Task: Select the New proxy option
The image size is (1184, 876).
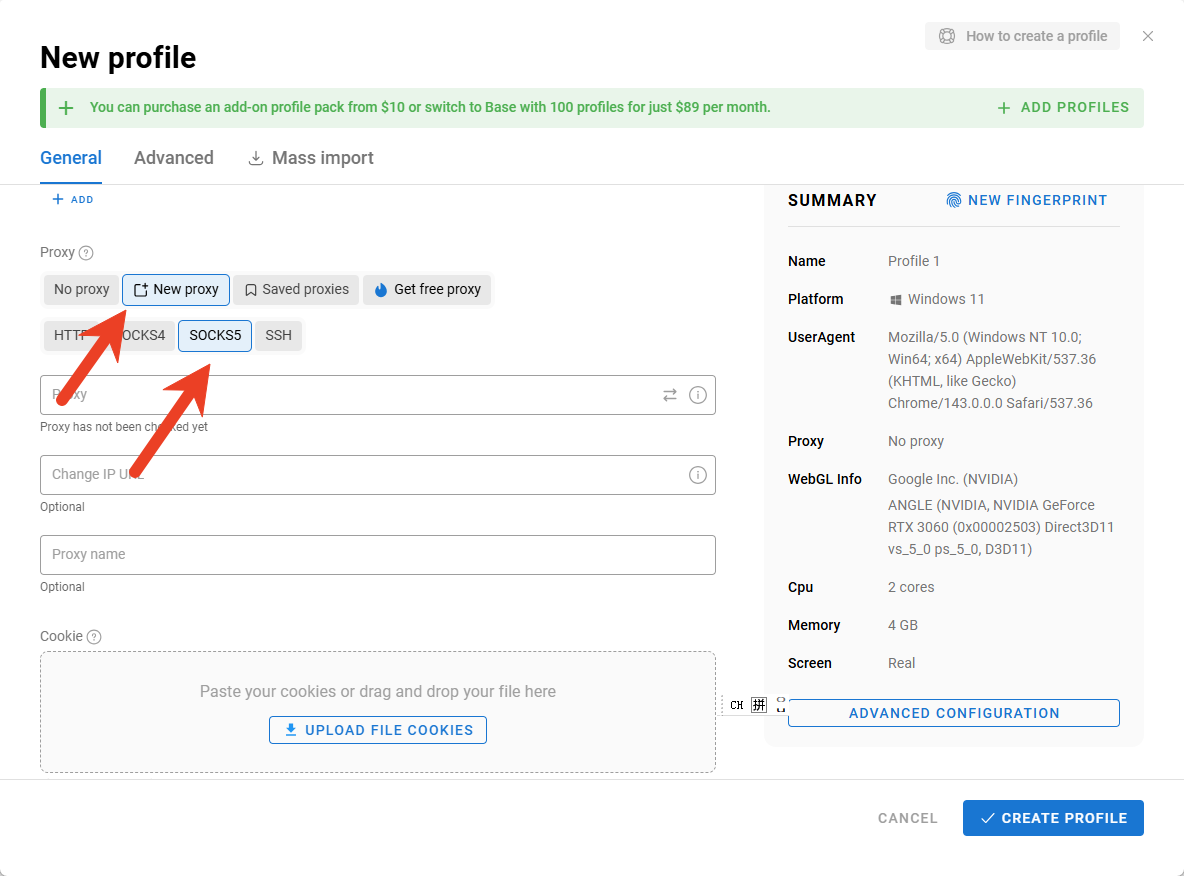Action: click(x=176, y=290)
